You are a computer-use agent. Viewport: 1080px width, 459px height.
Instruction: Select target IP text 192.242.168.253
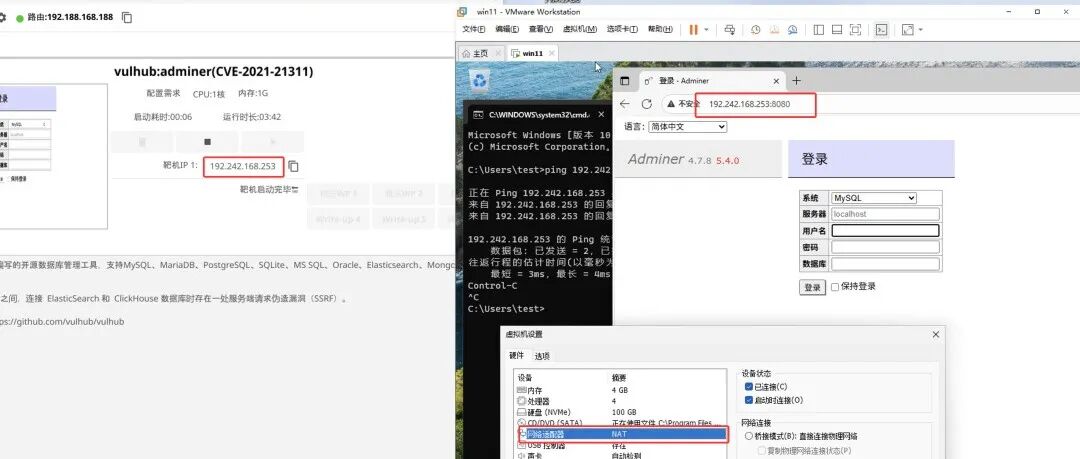click(242, 166)
